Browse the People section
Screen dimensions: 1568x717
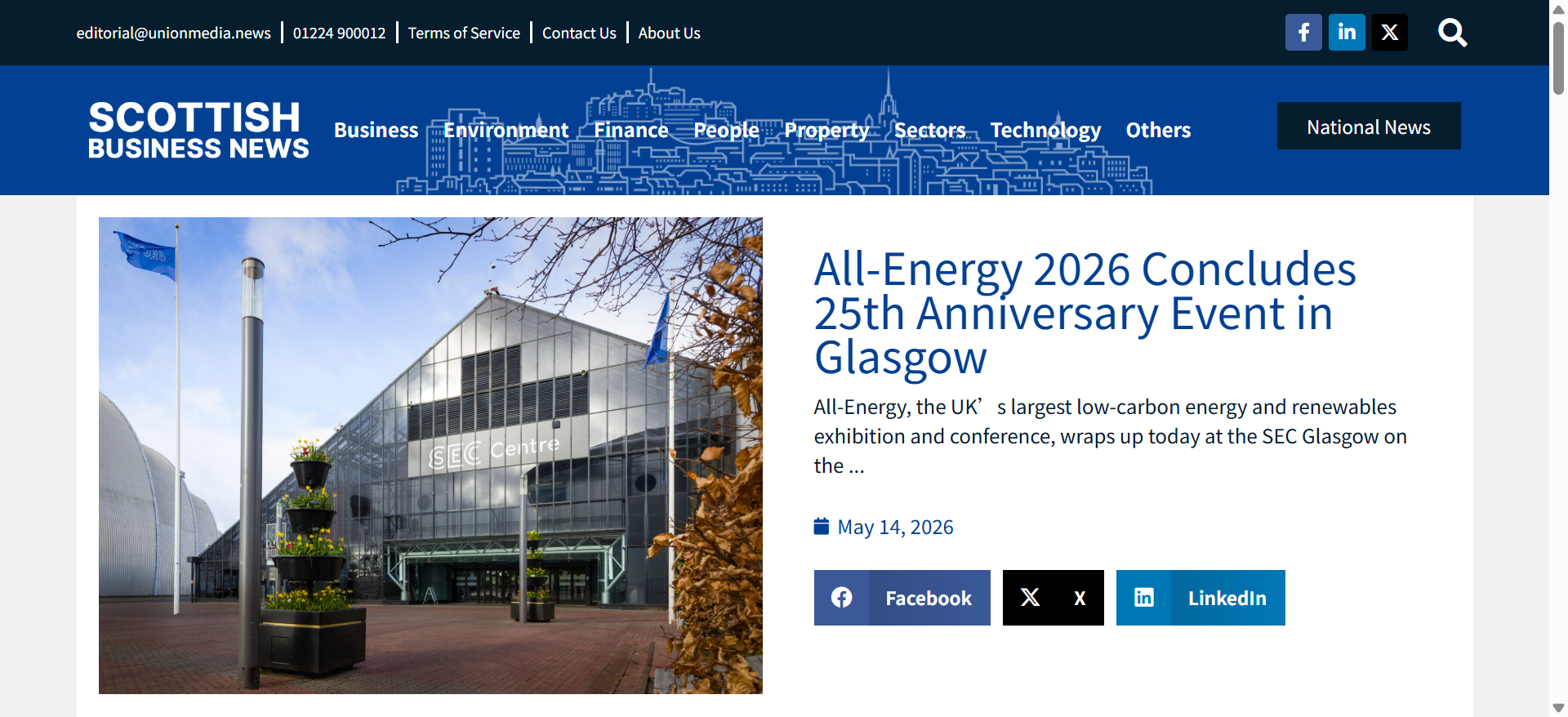[726, 130]
